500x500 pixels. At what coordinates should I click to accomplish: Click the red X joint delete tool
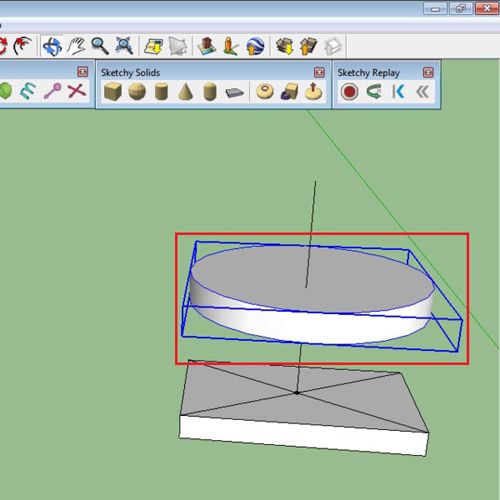pyautogui.click(x=77, y=91)
